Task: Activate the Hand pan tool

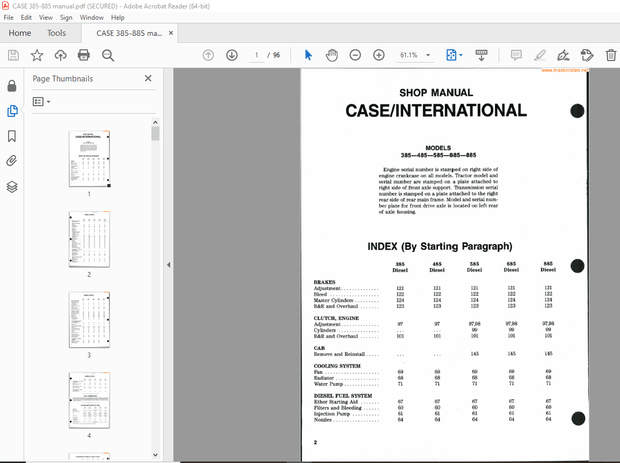Action: [x=332, y=55]
